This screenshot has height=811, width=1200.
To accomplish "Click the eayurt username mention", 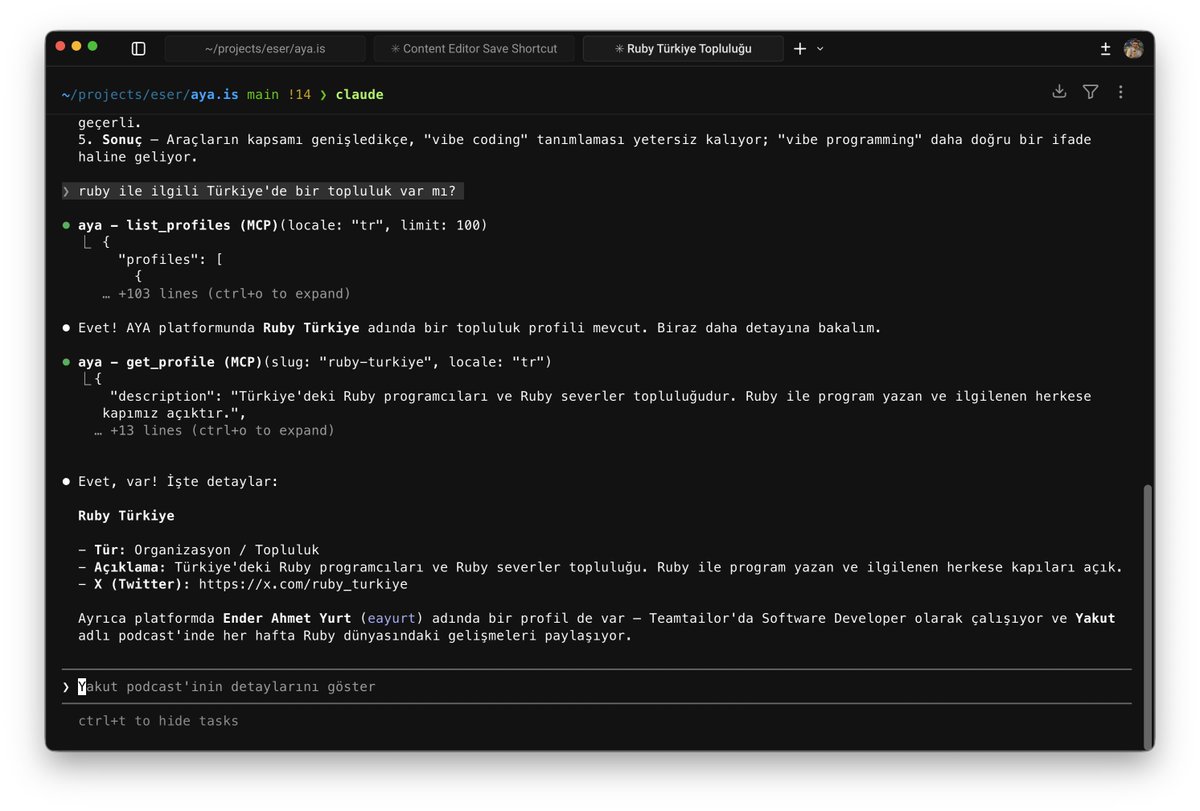I will pyautogui.click(x=392, y=618).
